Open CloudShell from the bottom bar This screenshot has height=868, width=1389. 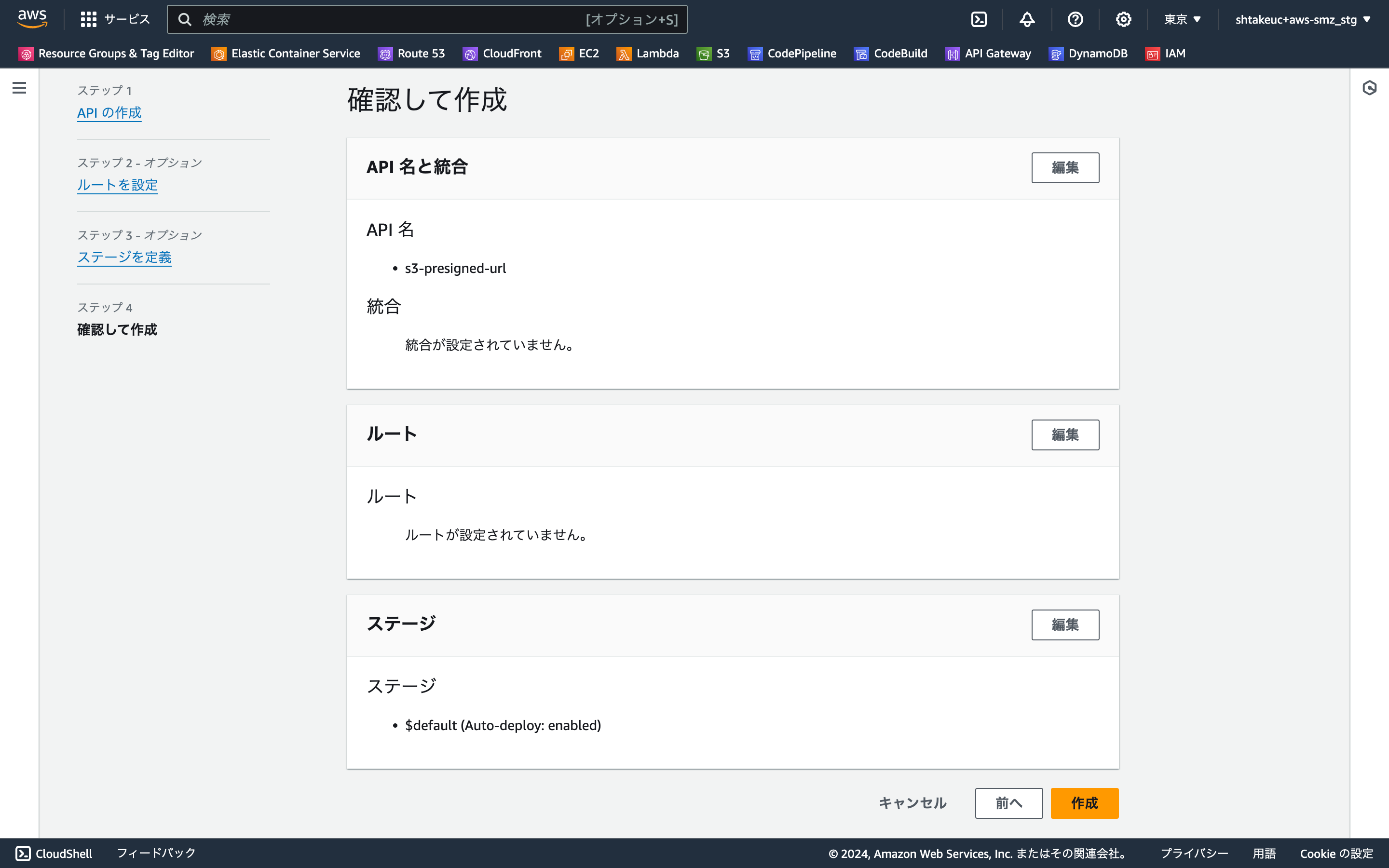coord(54,854)
